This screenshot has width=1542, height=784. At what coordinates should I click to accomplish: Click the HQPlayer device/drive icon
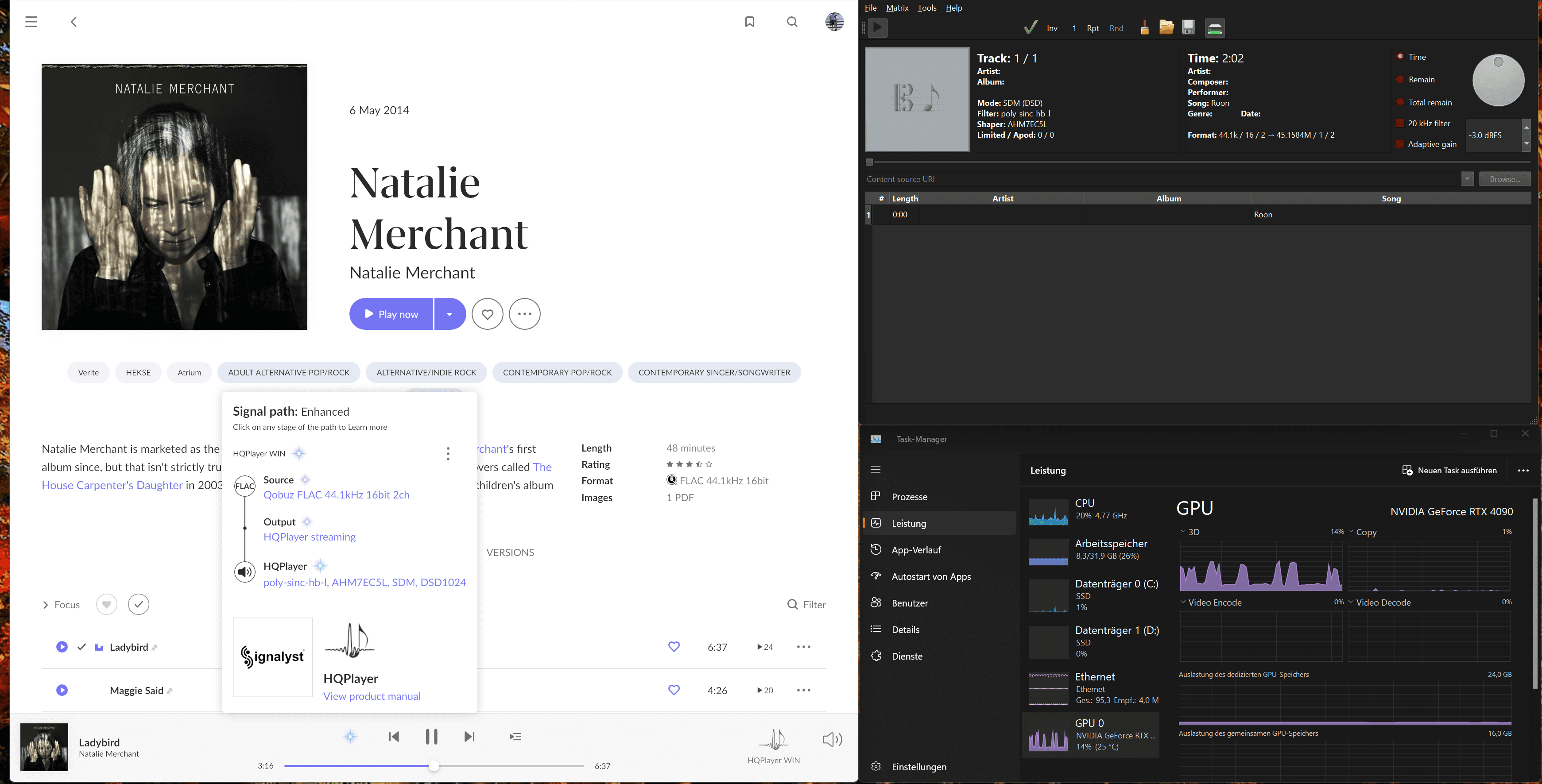[1215, 27]
